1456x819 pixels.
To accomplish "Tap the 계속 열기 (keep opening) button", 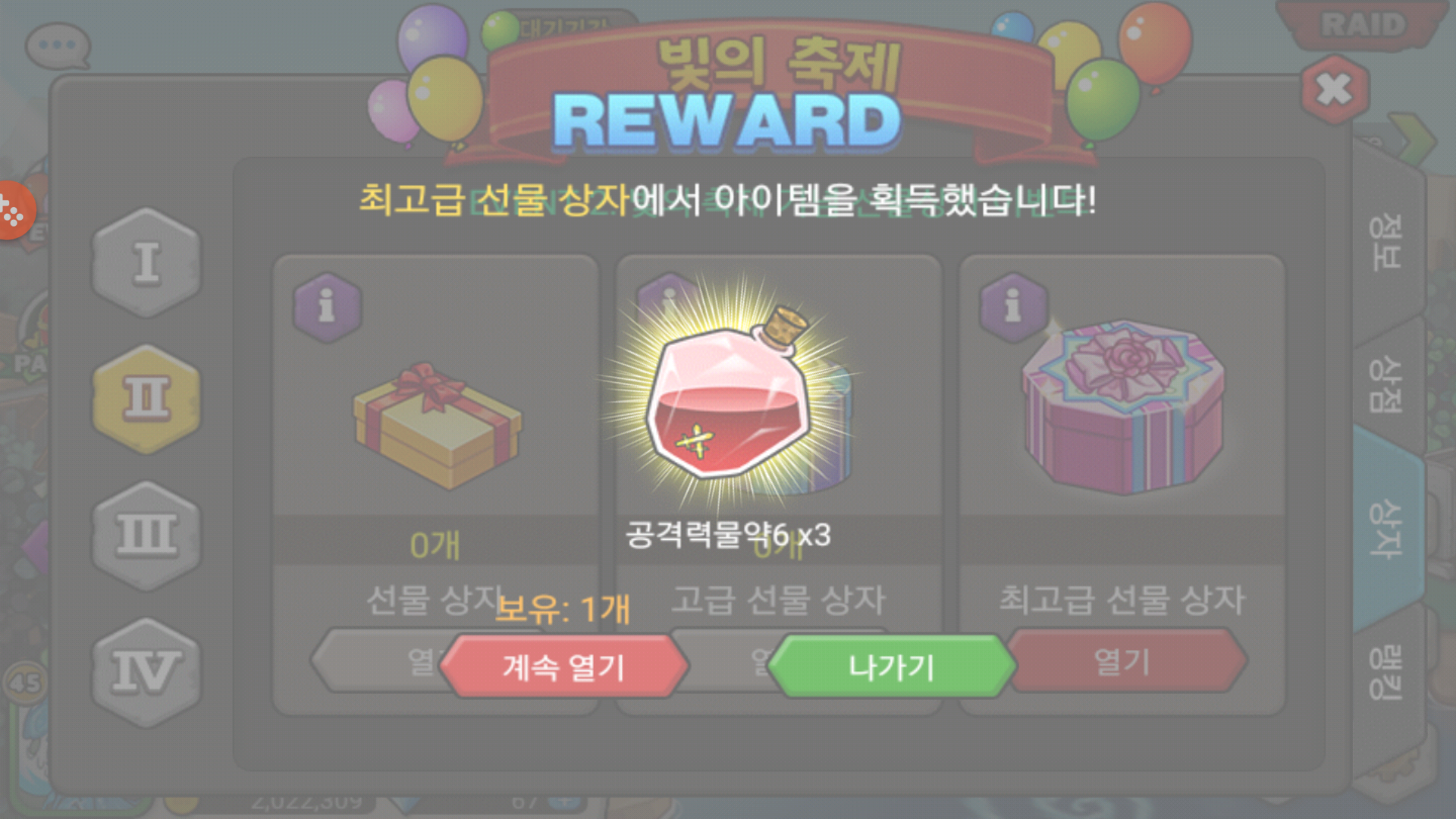I will [564, 667].
